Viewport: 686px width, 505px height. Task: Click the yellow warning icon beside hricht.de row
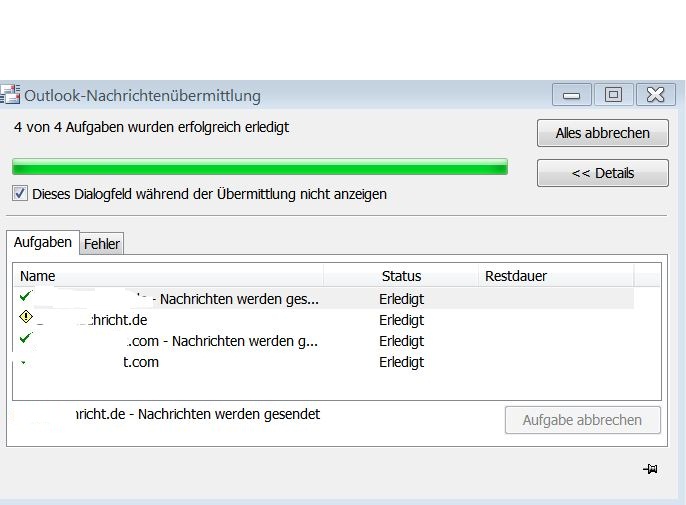coord(26,316)
